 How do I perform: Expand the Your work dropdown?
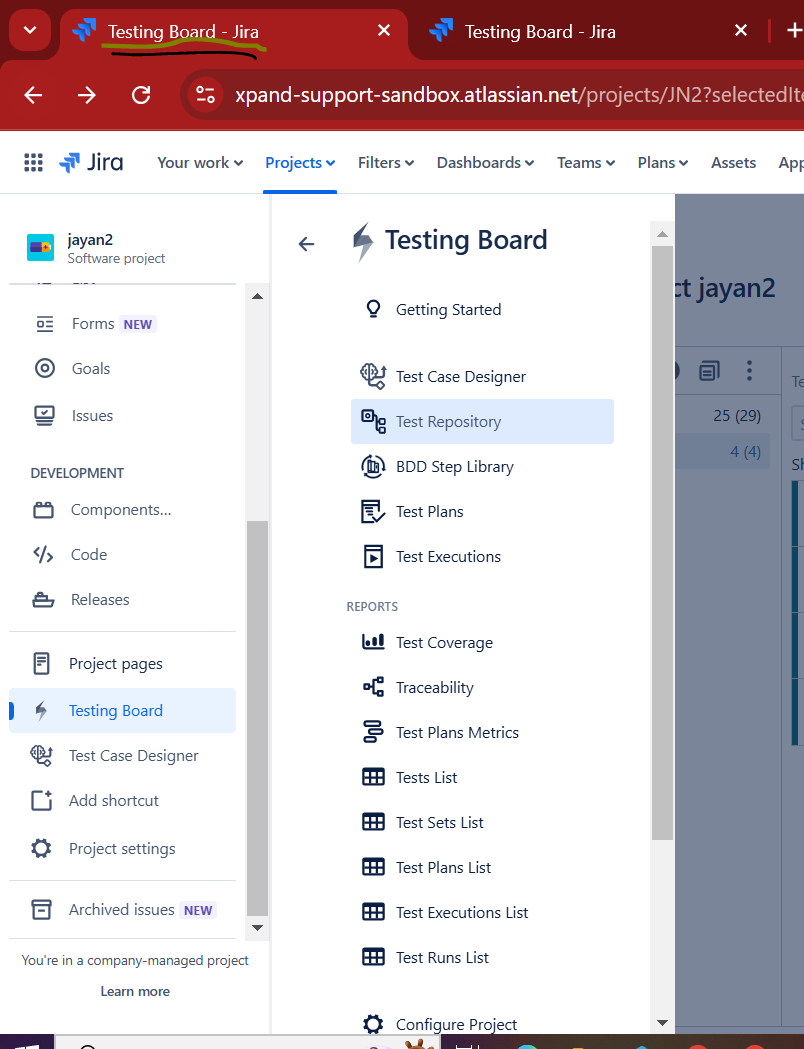coord(200,163)
